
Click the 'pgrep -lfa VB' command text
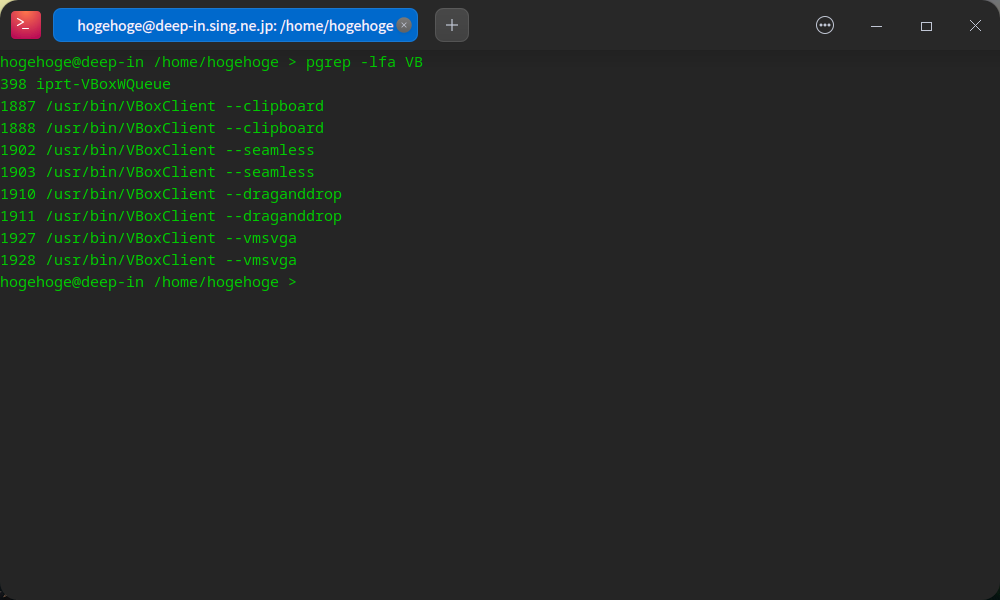[x=364, y=62]
